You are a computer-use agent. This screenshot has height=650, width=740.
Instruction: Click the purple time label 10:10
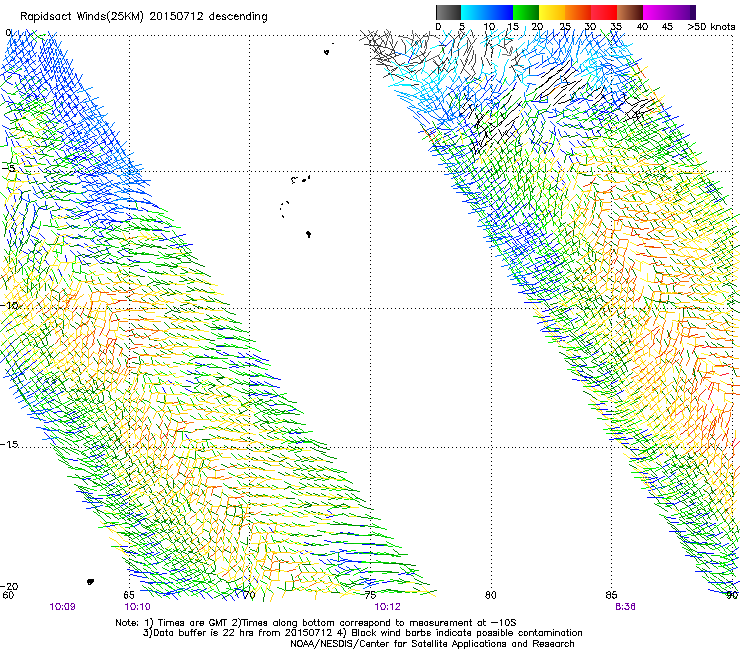point(137,607)
